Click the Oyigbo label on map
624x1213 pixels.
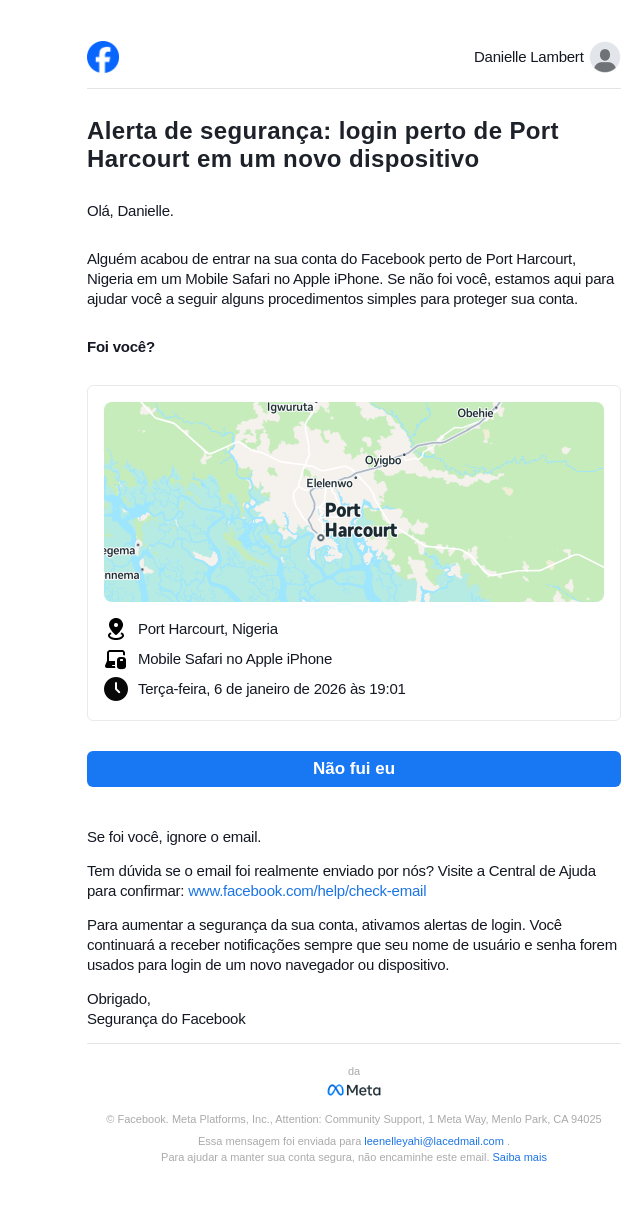click(x=383, y=461)
